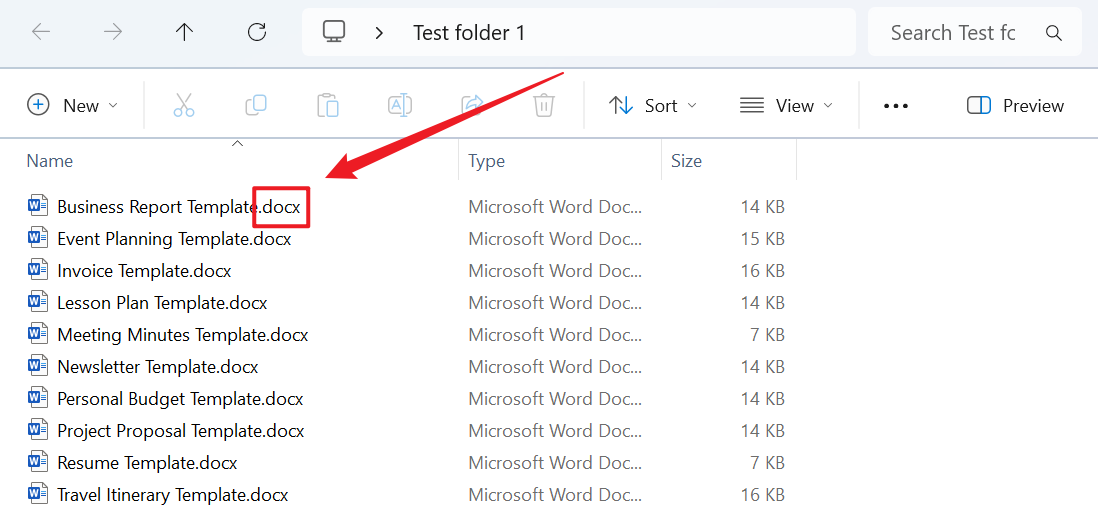This screenshot has width=1098, height=527.
Task: Sort files by the Size column header
Action: click(x=686, y=161)
